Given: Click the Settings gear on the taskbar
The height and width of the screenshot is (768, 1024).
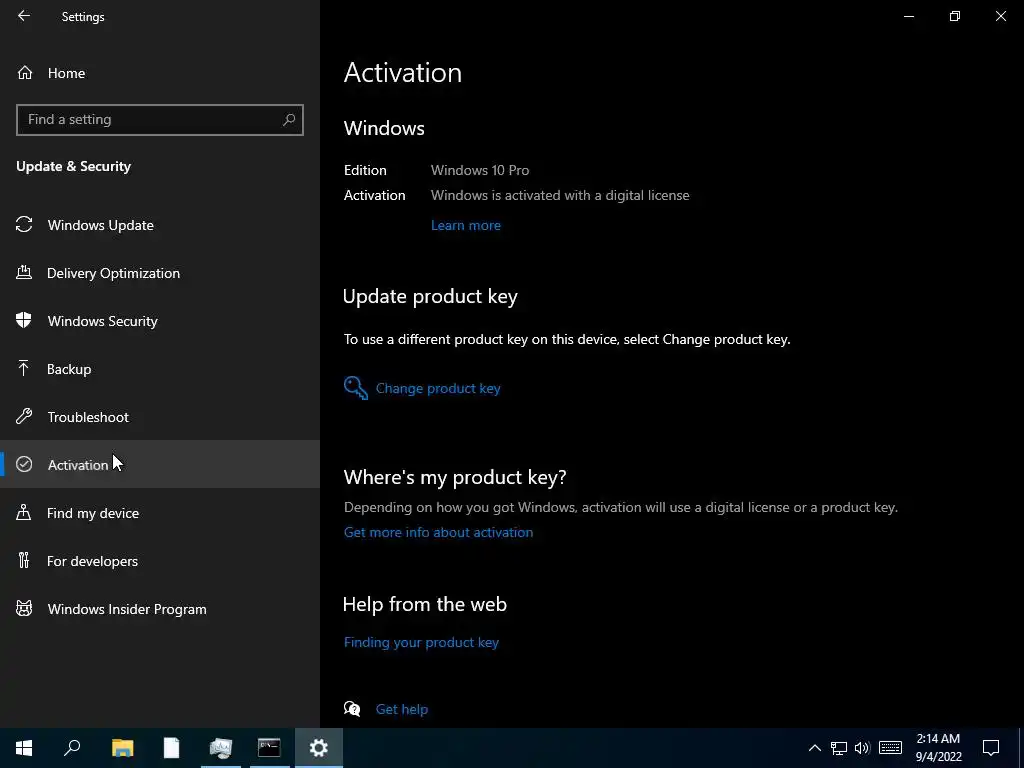Looking at the screenshot, I should (319, 748).
